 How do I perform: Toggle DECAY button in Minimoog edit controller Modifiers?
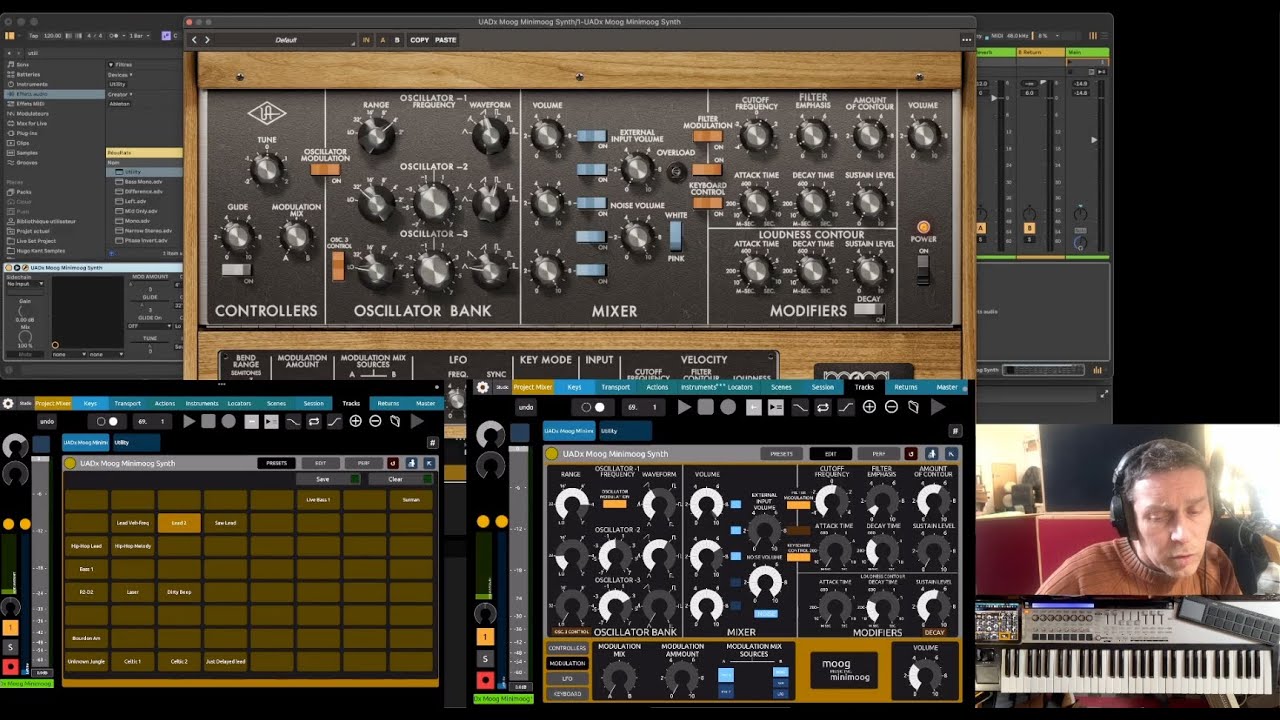(x=934, y=632)
